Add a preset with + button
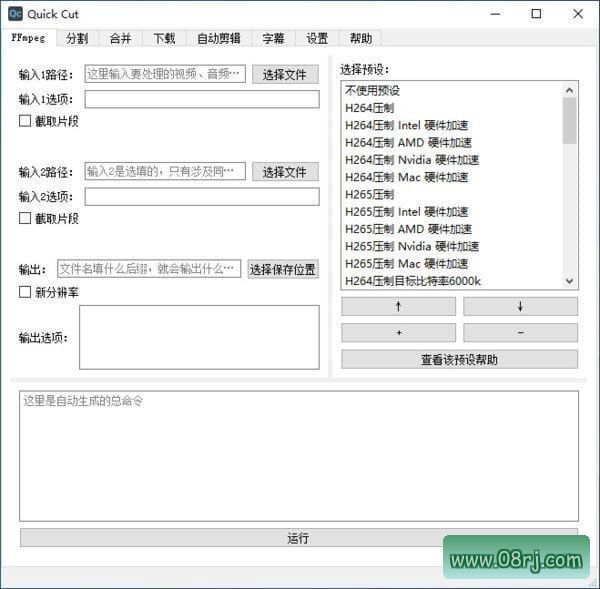This screenshot has height=589, width=600. click(398, 333)
